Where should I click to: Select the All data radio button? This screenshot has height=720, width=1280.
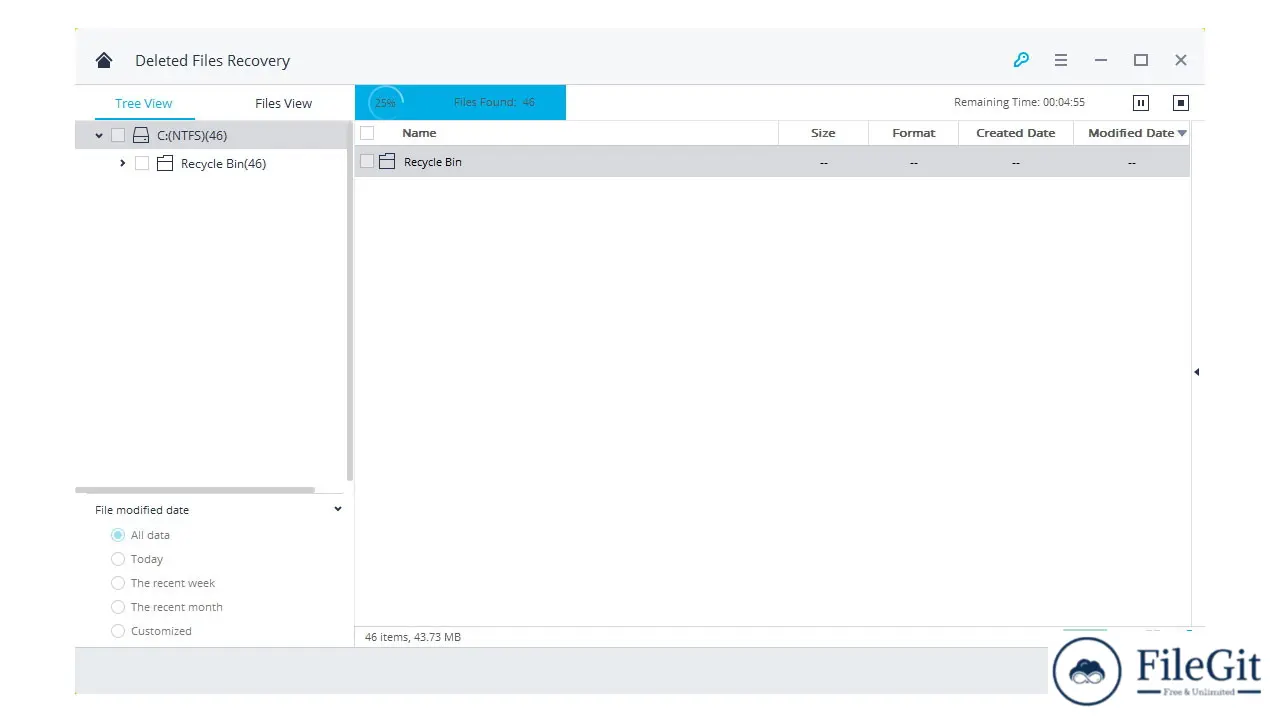pyautogui.click(x=118, y=535)
